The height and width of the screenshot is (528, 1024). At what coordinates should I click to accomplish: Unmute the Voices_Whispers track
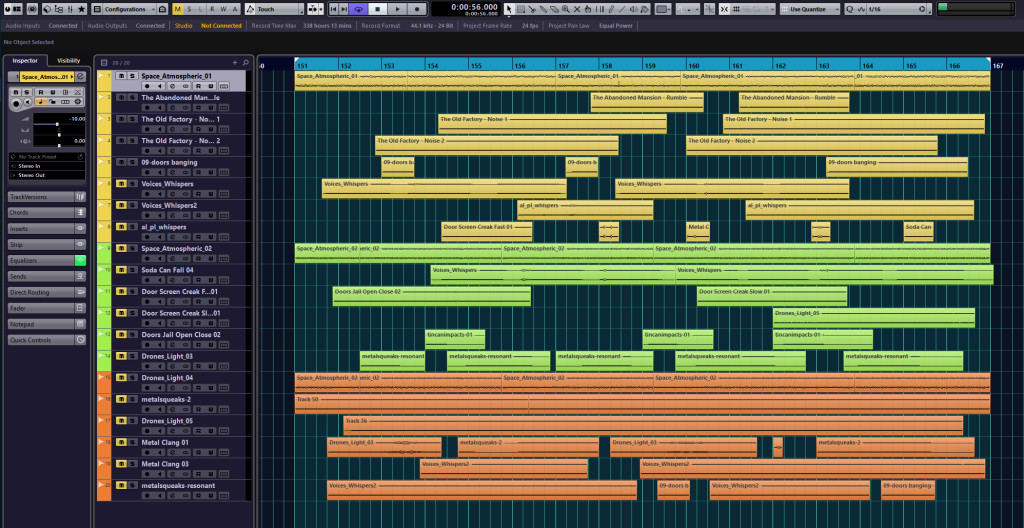point(121,184)
